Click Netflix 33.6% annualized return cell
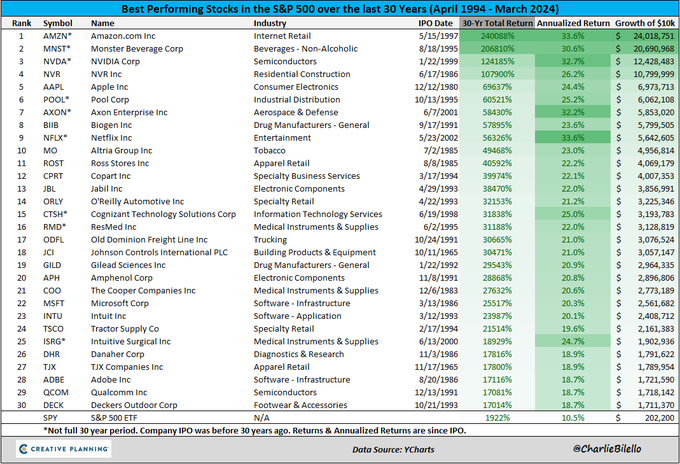Image resolution: width=680 pixels, height=464 pixels. [573, 138]
